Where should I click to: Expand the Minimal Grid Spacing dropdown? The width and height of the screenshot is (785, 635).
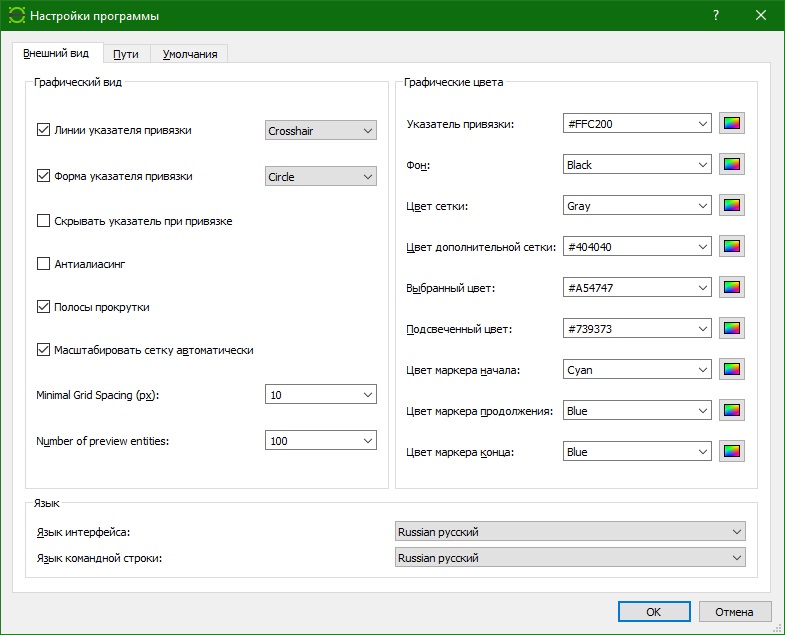click(321, 395)
